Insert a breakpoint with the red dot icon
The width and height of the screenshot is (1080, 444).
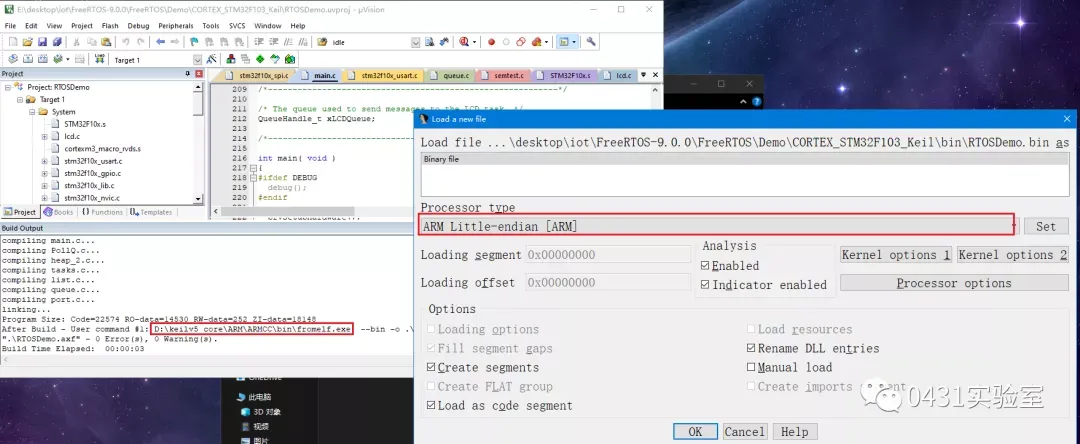[491, 42]
